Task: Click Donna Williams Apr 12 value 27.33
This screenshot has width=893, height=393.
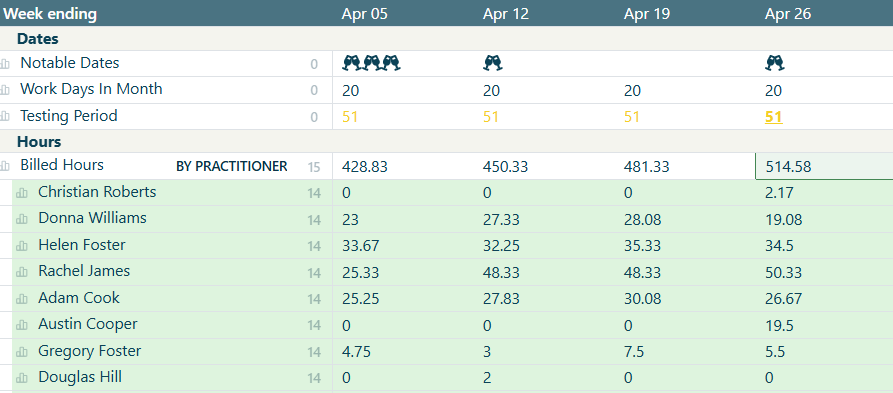Action: click(x=501, y=220)
